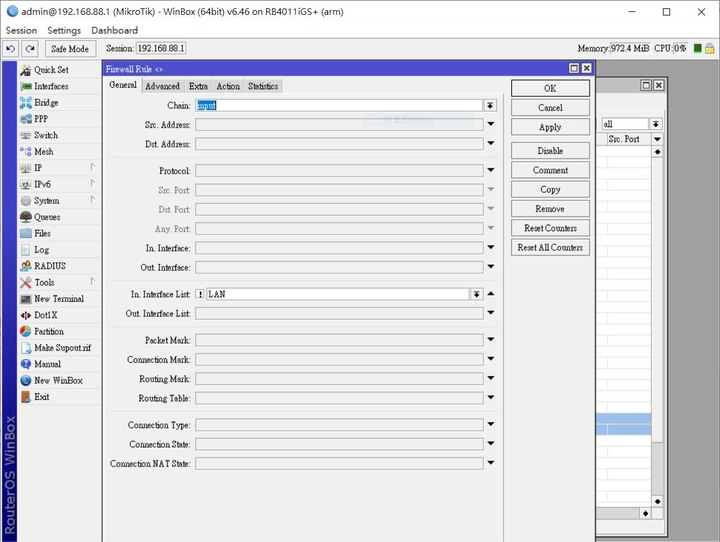This screenshot has height=542, width=720.
Task: Open the Settings menu
Action: pyautogui.click(x=64, y=30)
